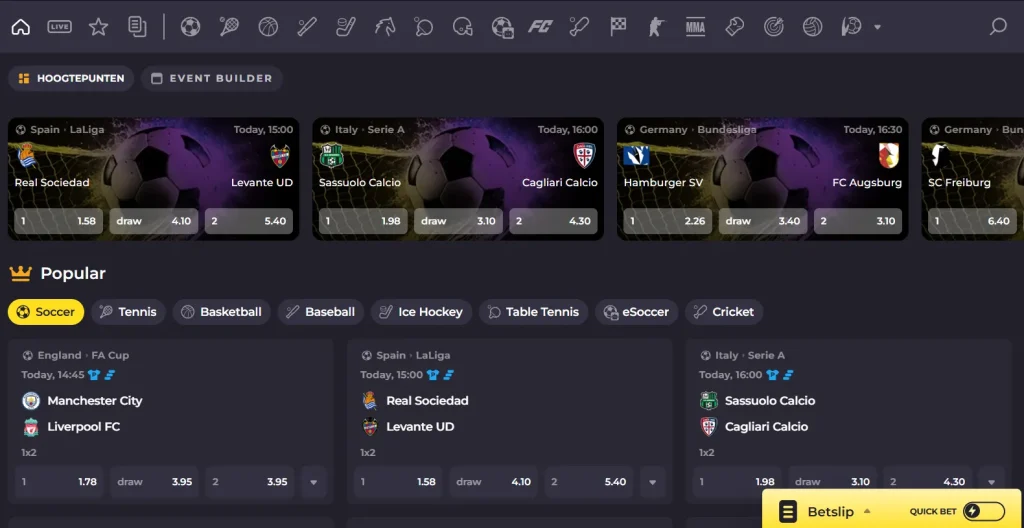Screen dimensions: 1024x528
Task: Expand more markets for Manchester City match
Action: [x=314, y=482]
